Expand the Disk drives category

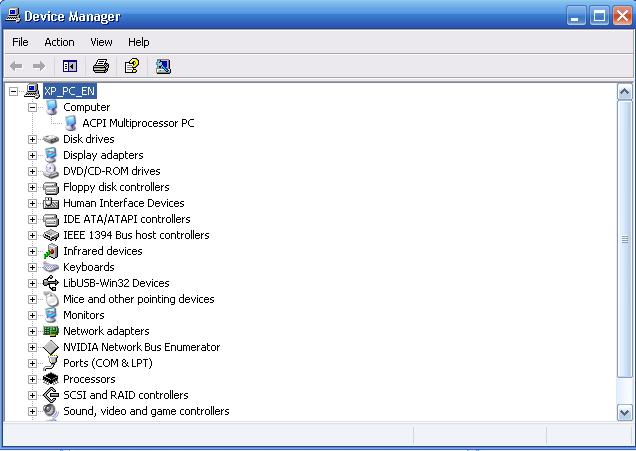tap(32, 140)
